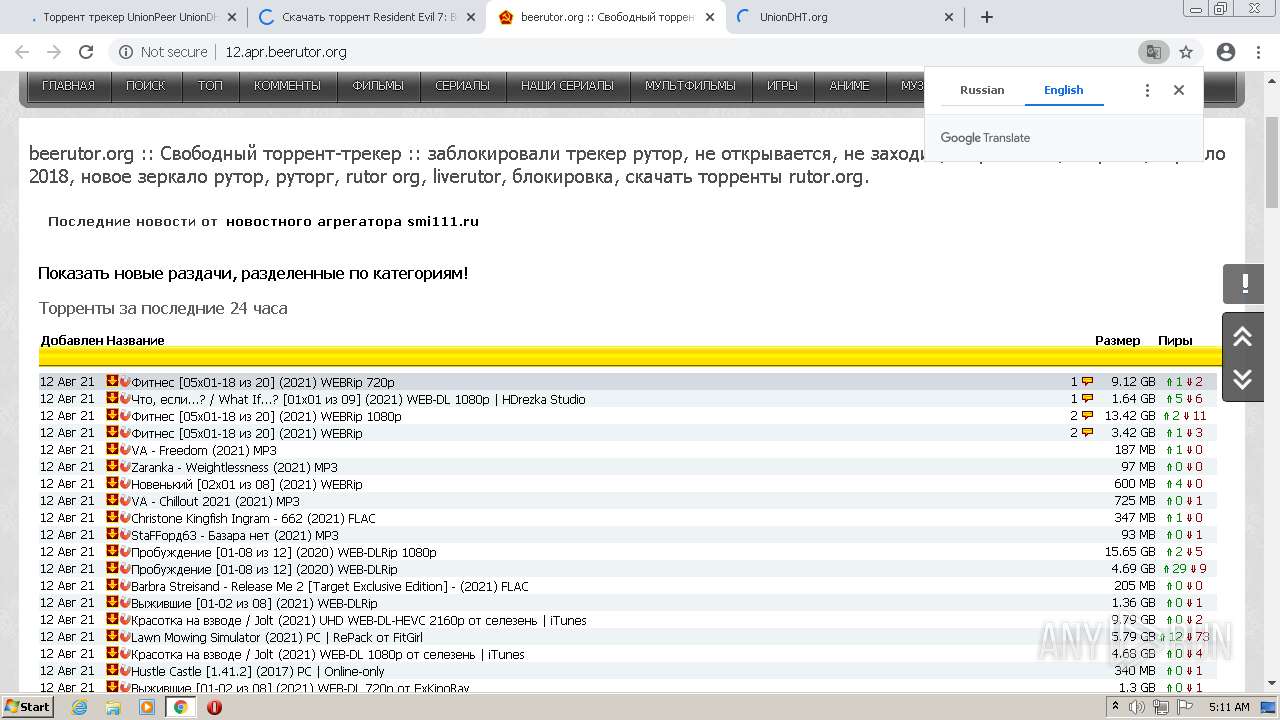Viewport: 1280px width, 720px height.
Task: Open torrent Фитнес [05x01-18 из 20] WEBRip 720p
Action: 263,382
